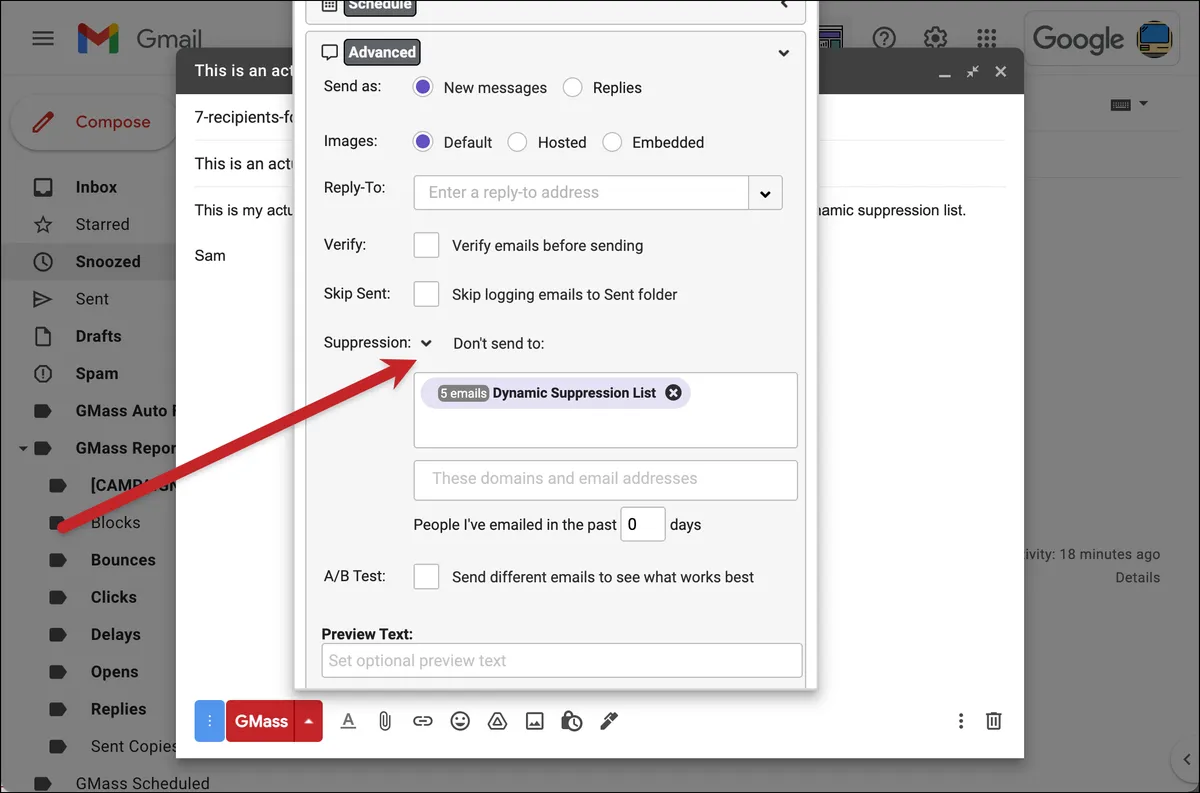Screen dimensions: 1200x793
Task: Select the Replies radio button
Action: point(573,88)
